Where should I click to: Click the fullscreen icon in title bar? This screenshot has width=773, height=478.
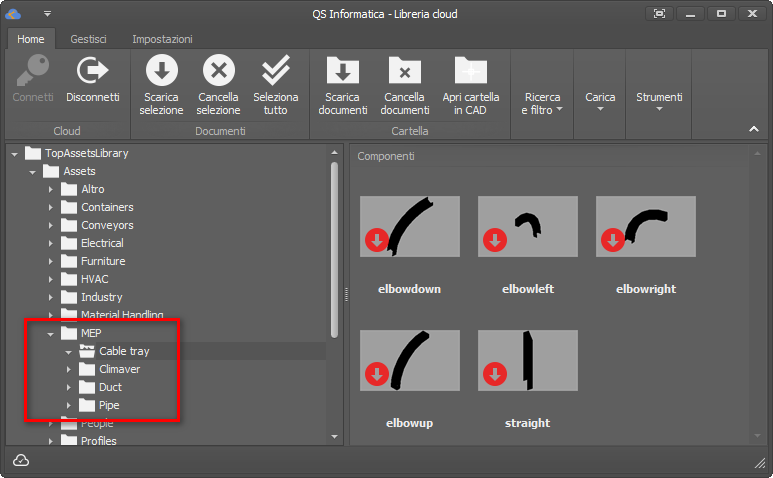[659, 14]
